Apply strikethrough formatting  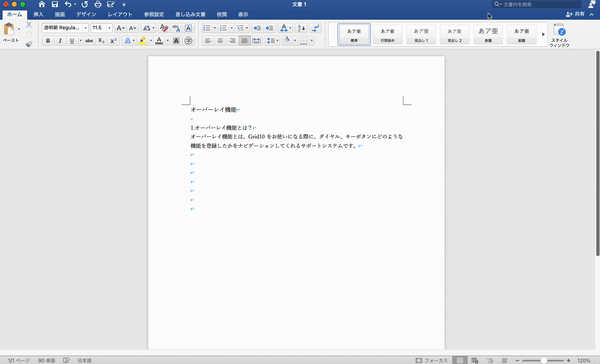(89, 41)
